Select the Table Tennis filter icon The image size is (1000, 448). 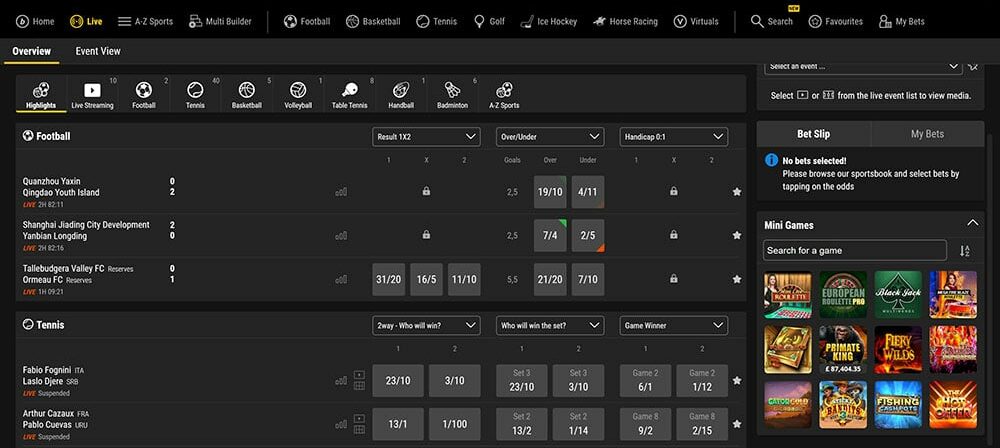[349, 94]
